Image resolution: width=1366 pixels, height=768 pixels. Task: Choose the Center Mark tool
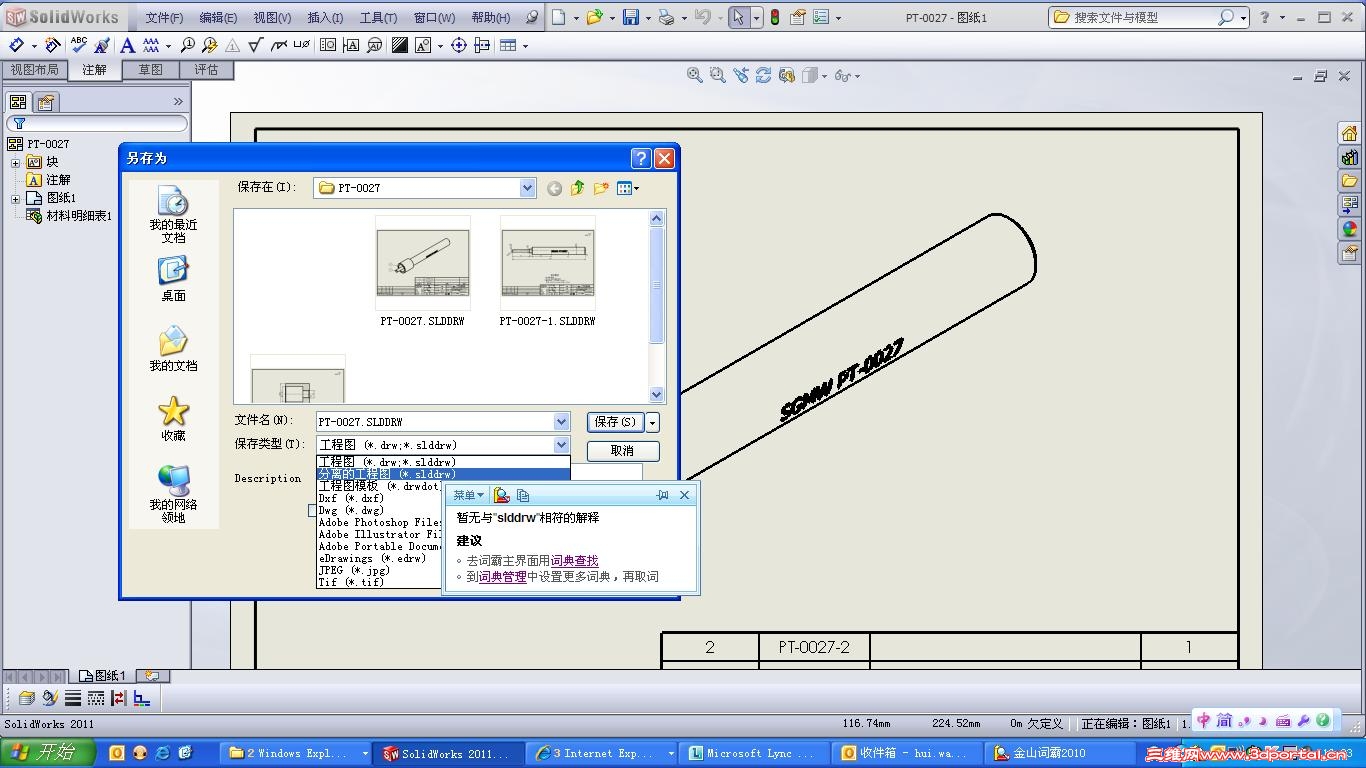[x=459, y=45]
